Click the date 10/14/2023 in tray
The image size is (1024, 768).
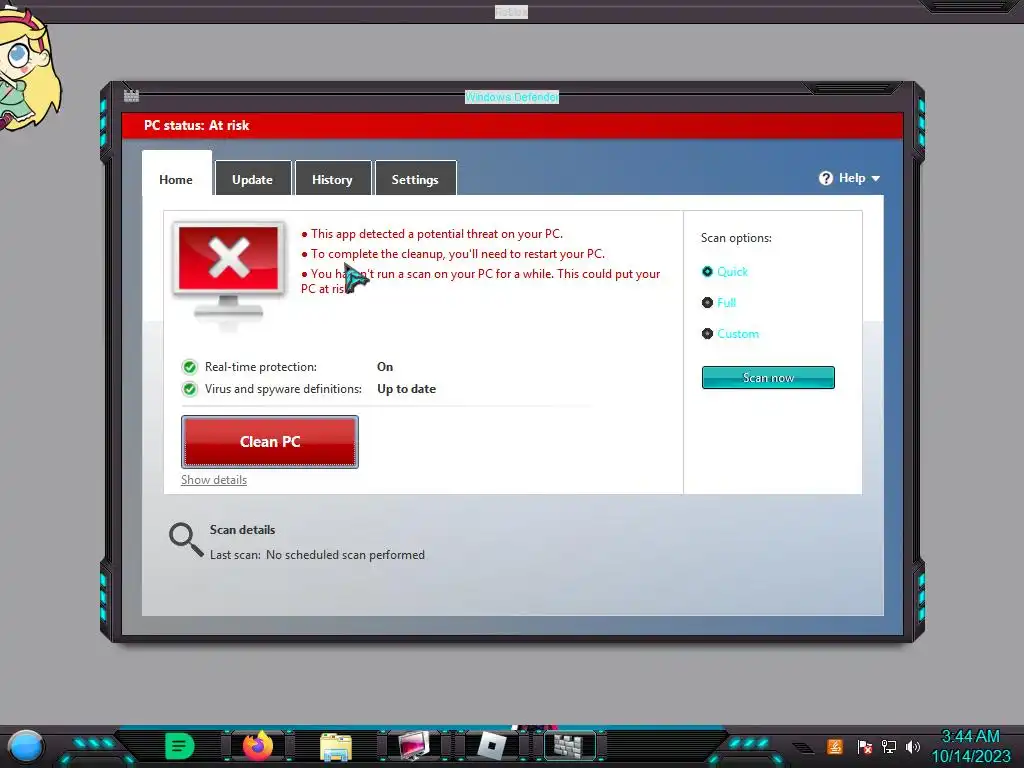[971, 756]
